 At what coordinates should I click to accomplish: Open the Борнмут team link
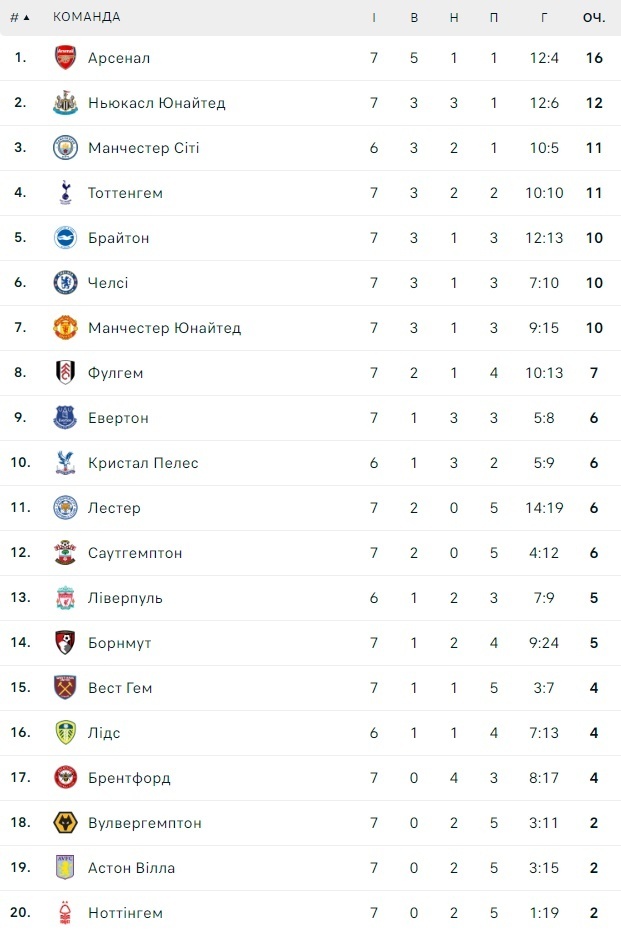coord(119,643)
